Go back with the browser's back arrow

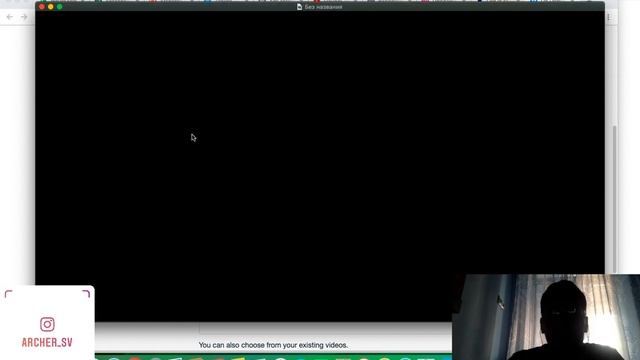9,17
